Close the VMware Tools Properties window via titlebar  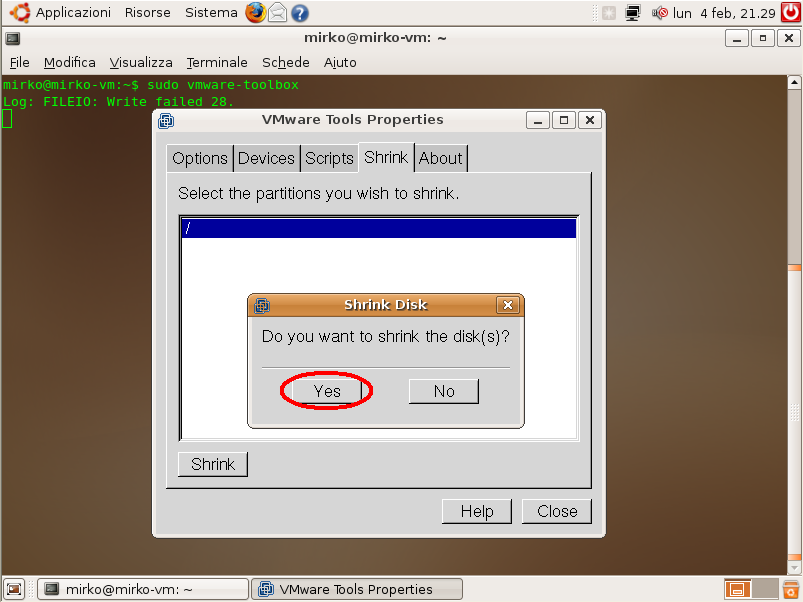590,120
